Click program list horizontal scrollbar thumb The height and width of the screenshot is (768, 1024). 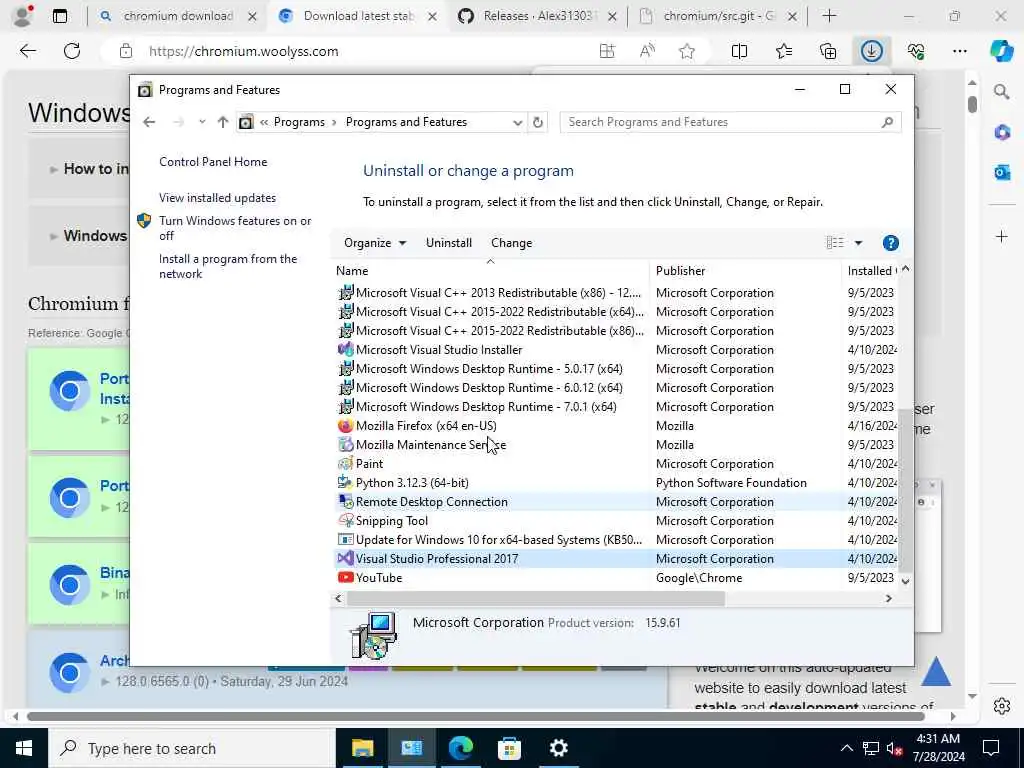tap(536, 598)
